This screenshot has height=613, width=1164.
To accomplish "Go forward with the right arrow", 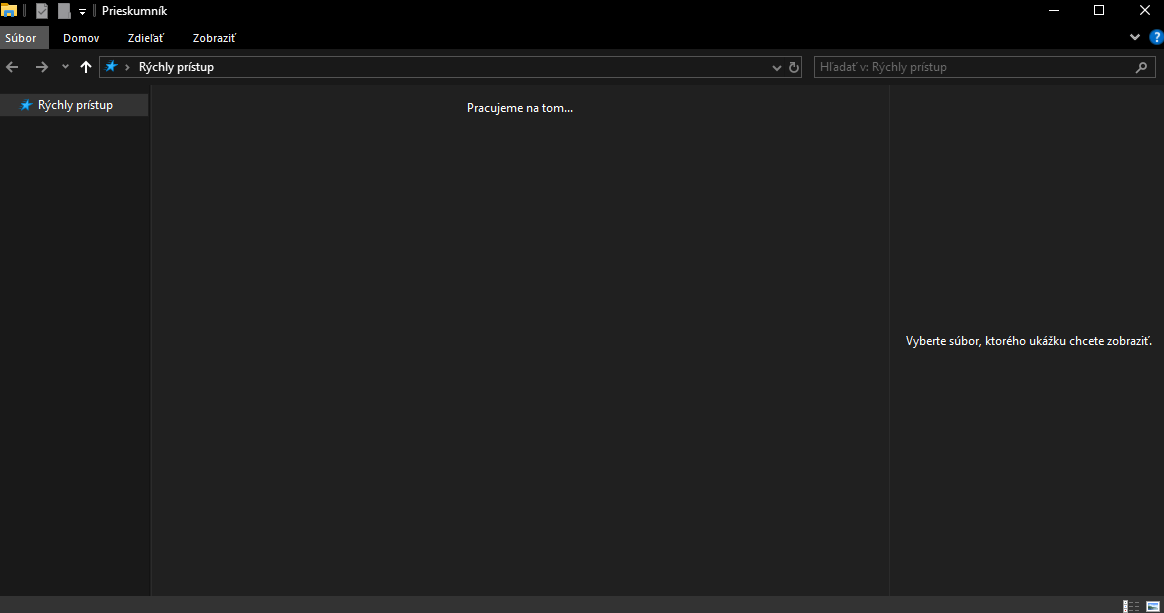I will pos(42,67).
